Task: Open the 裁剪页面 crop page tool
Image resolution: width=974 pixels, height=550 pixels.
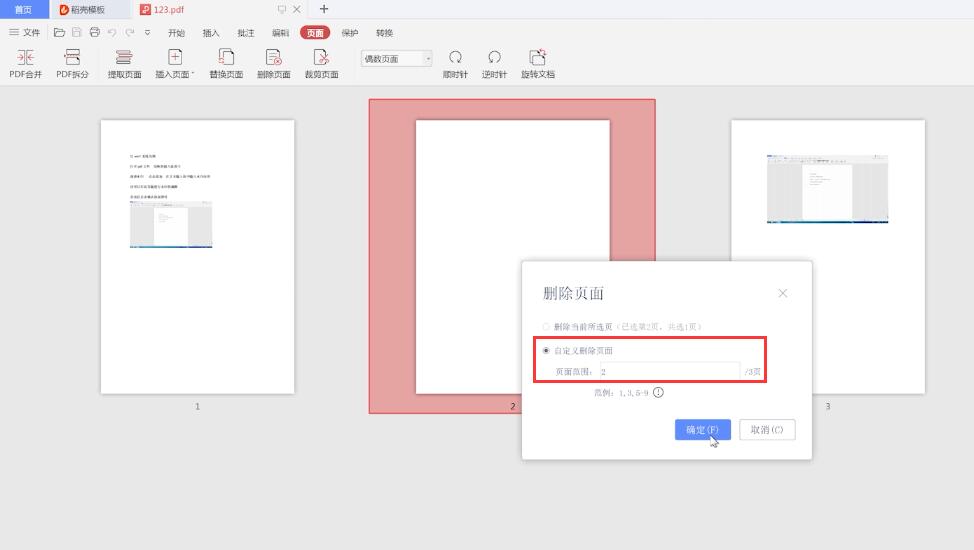Action: tap(321, 63)
